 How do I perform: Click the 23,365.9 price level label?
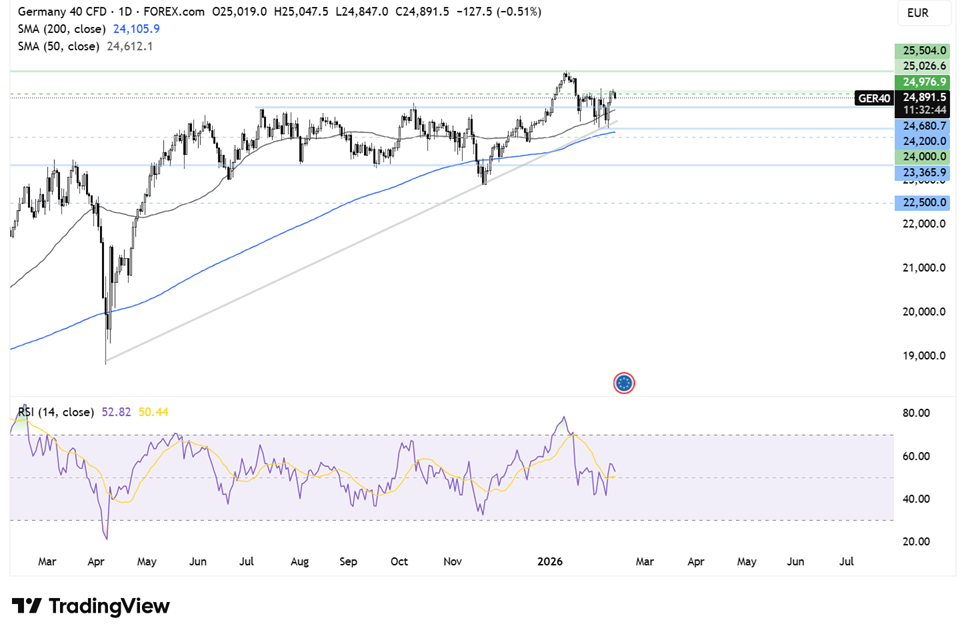click(922, 173)
